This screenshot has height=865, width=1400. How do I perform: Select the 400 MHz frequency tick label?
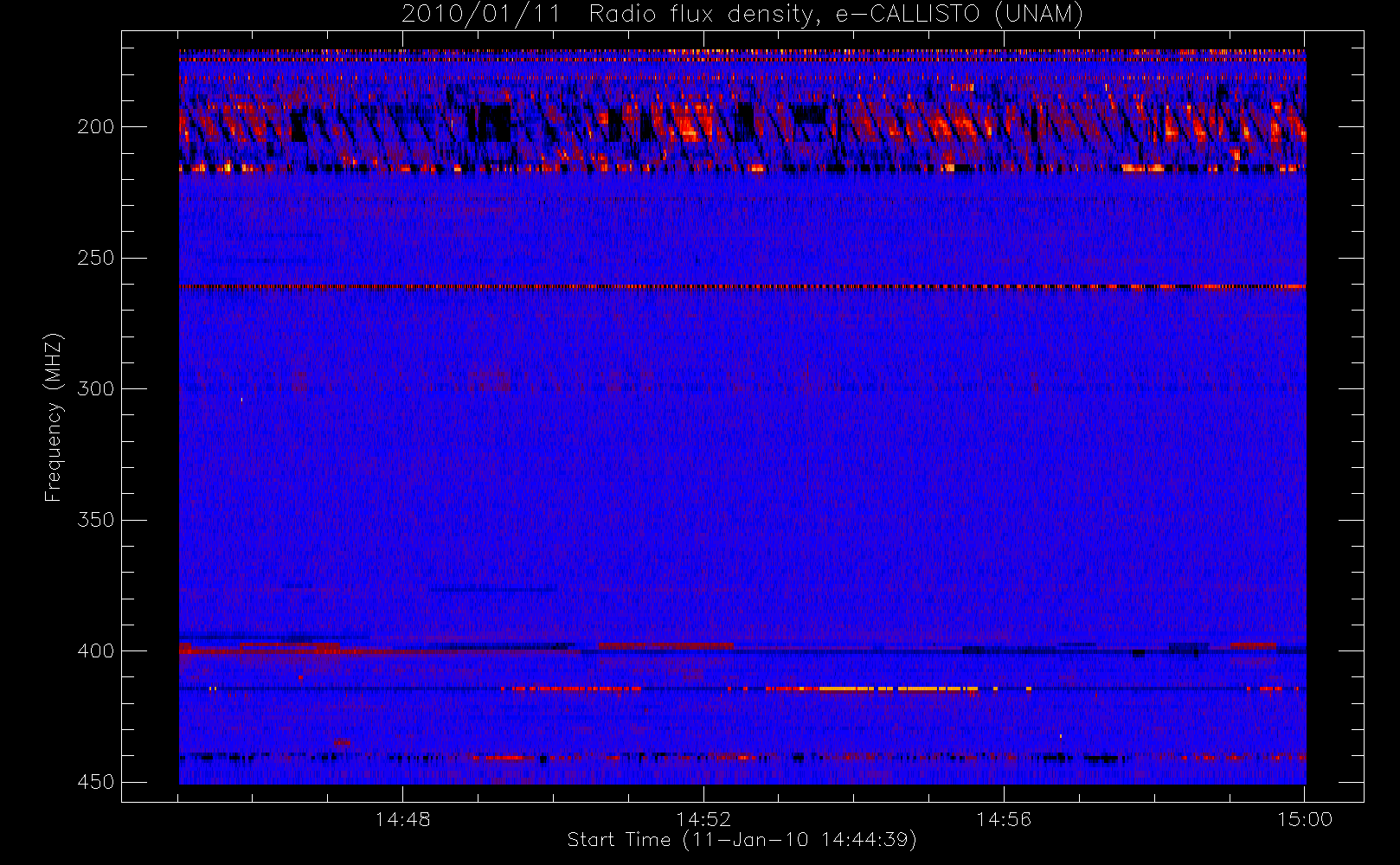click(95, 650)
